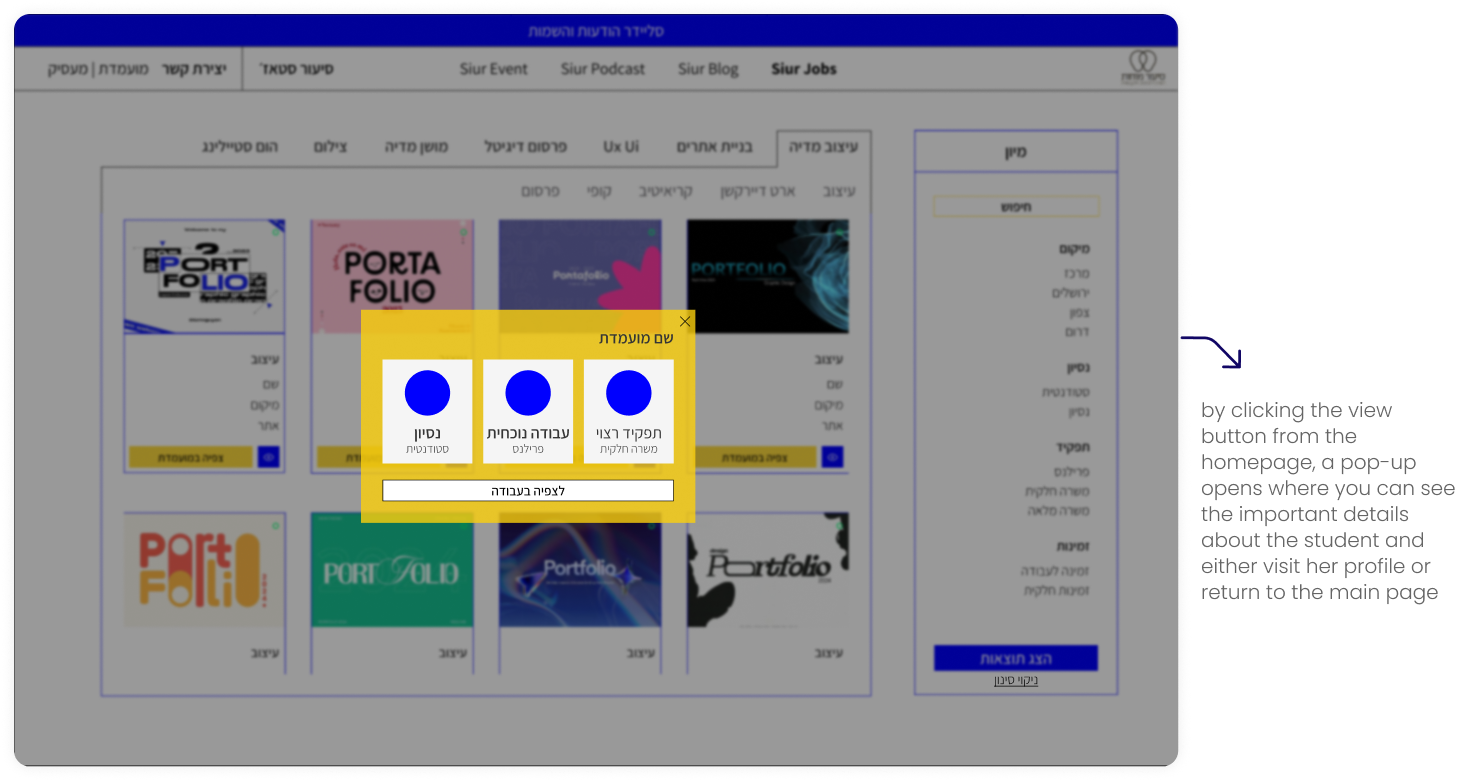Image resolution: width=1463 pixels, height=781 pixels.
Task: Choose the ארט דיירקשן sub-category
Action: pyautogui.click(x=757, y=191)
